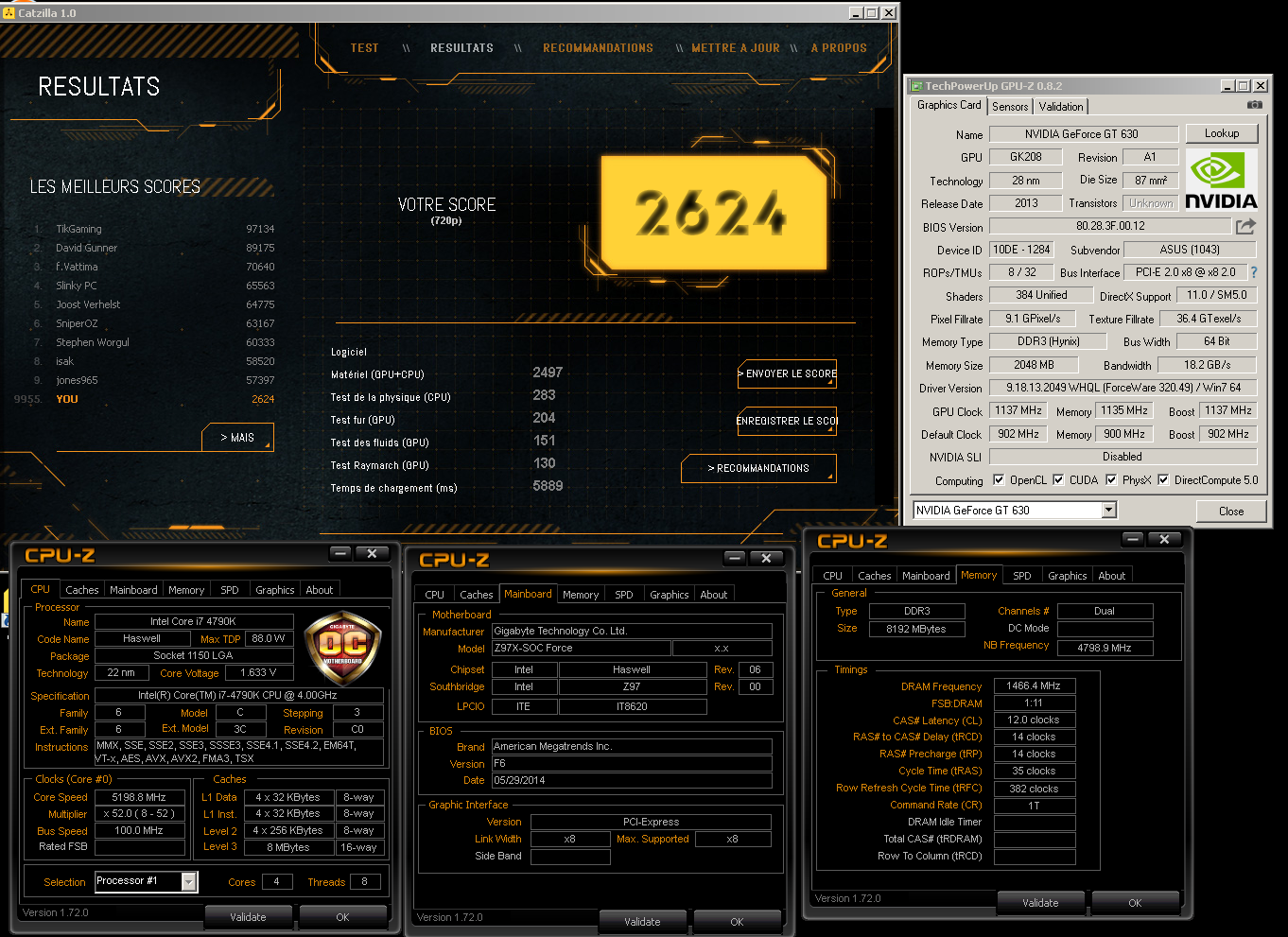Click the Lookup button in GPU-Z

(x=1222, y=133)
